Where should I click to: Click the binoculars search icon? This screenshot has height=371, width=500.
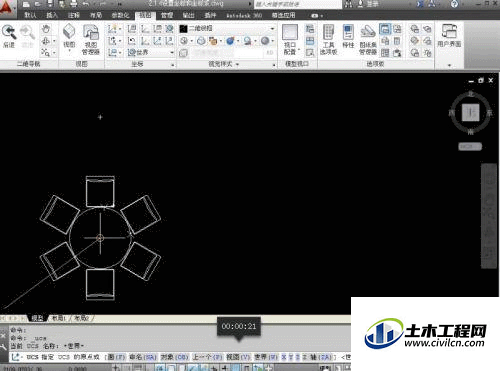click(x=349, y=4)
